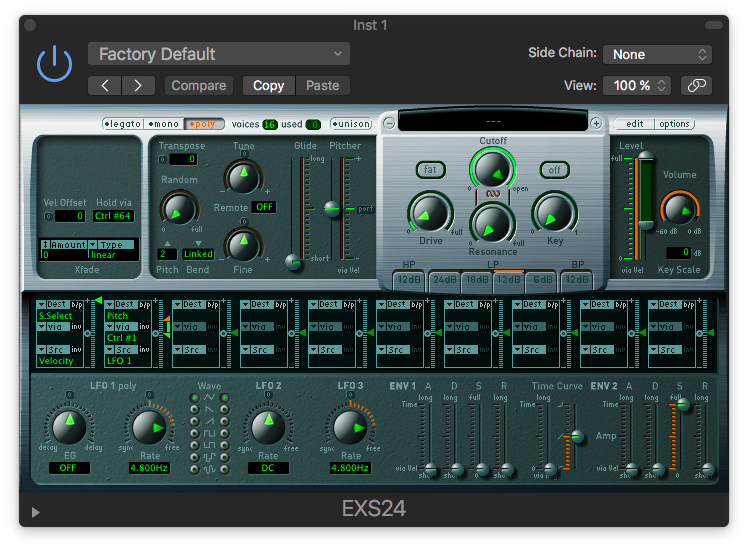Open the View 100 % dropdown

[637, 85]
